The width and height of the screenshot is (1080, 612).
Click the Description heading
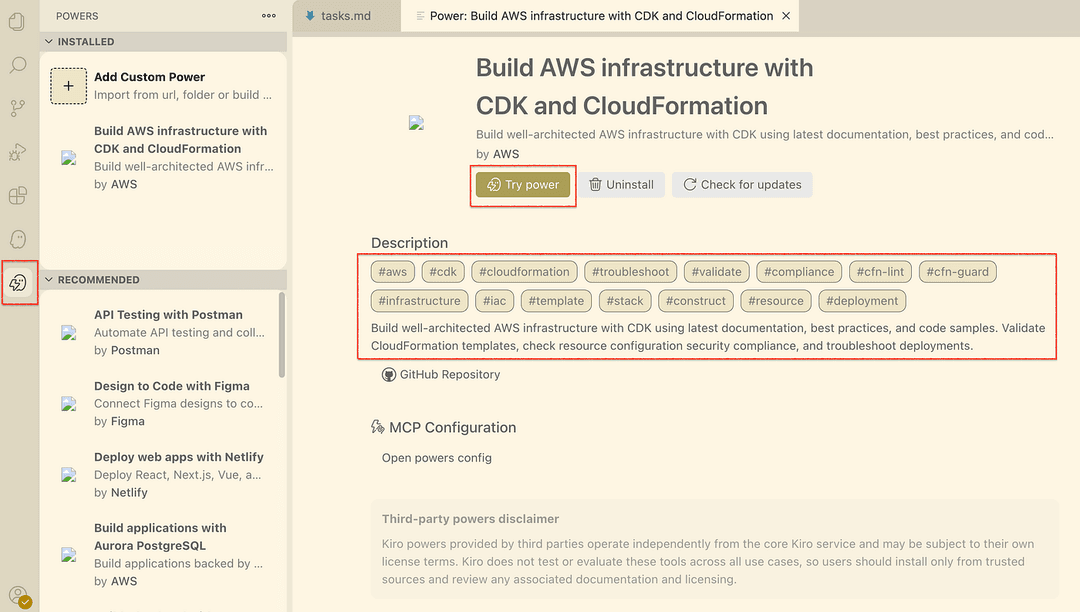pos(409,243)
